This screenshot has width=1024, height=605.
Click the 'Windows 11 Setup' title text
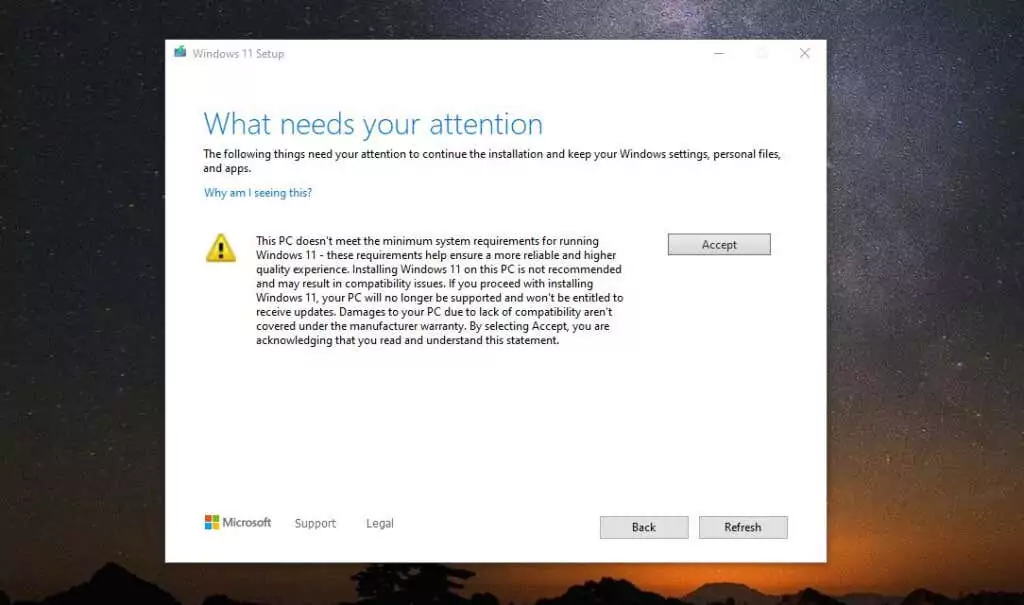point(238,54)
